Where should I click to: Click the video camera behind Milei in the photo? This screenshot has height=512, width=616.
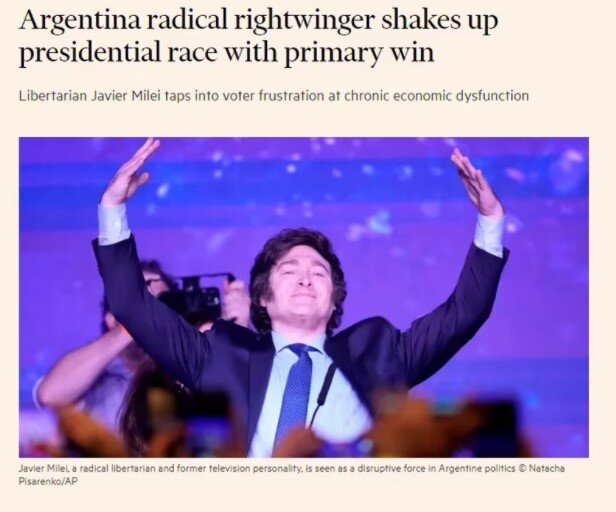pos(194,297)
